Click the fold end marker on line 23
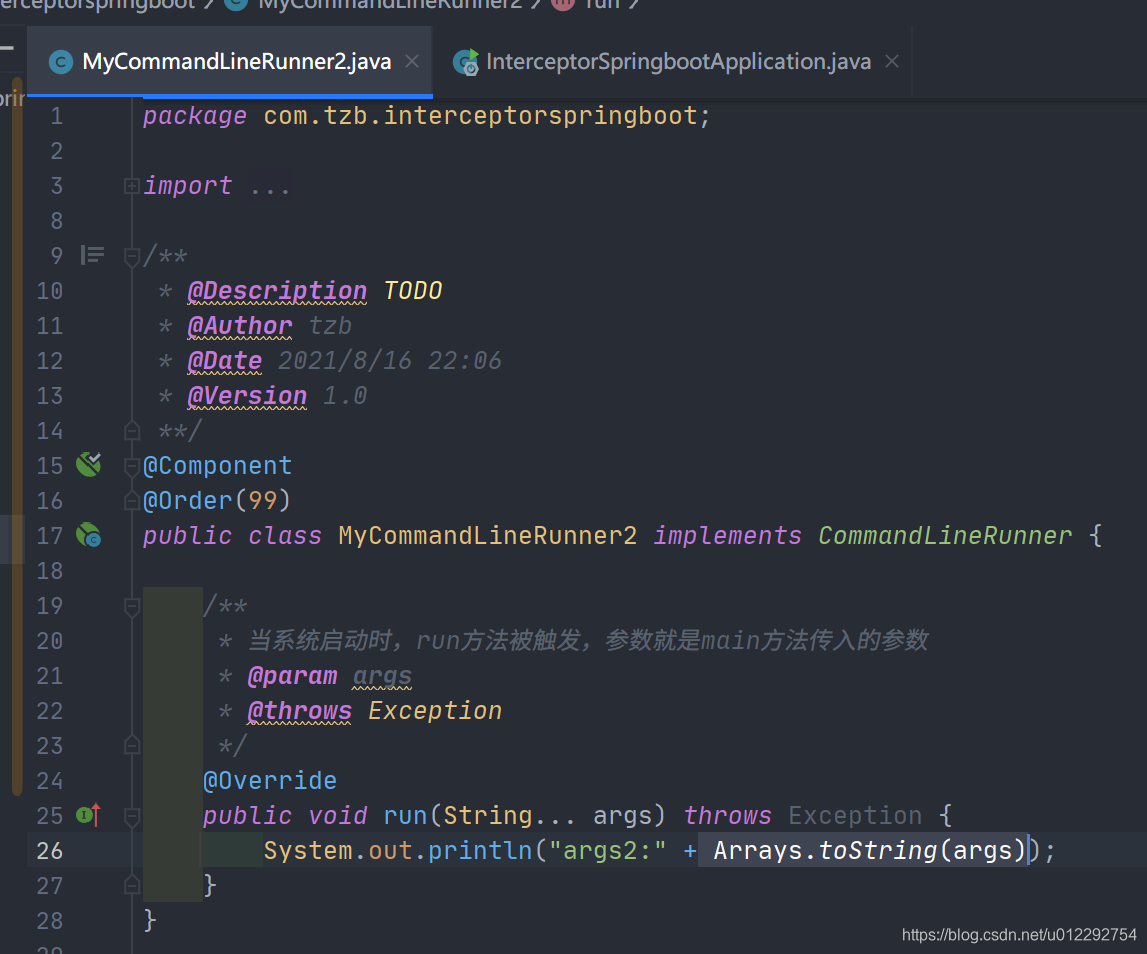 pos(132,745)
